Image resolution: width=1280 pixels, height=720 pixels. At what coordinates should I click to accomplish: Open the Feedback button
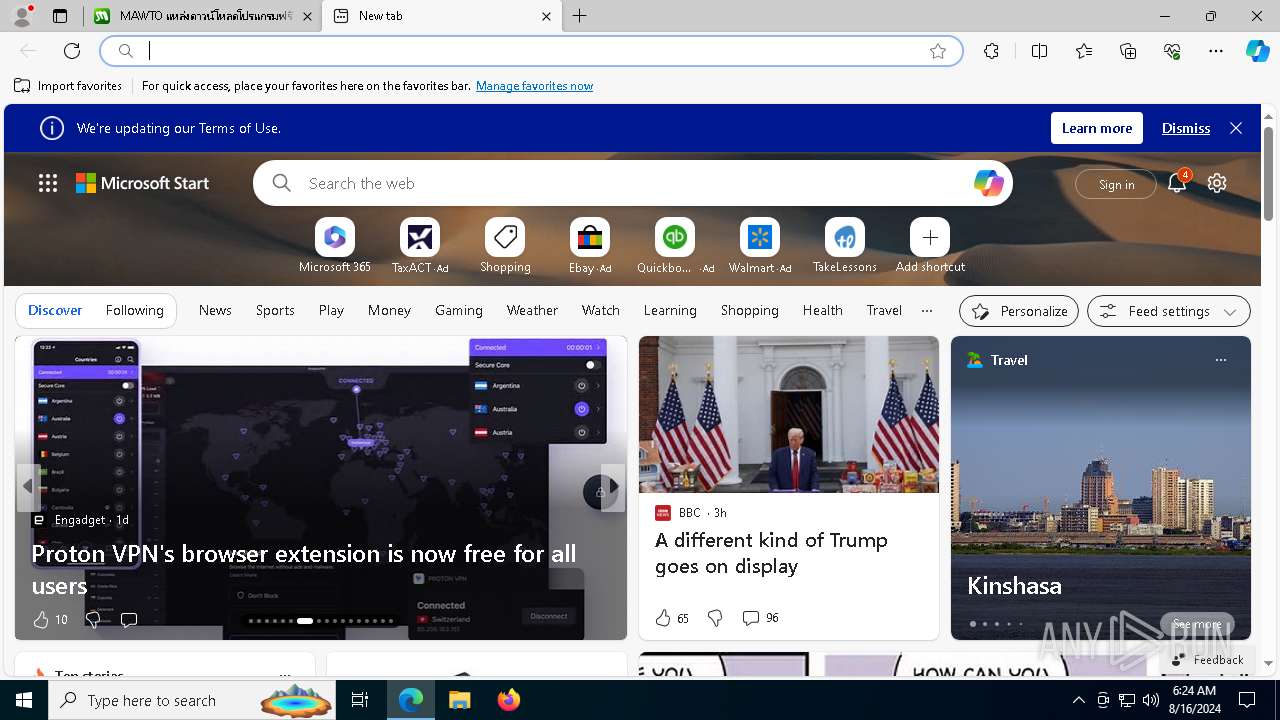coord(1207,659)
